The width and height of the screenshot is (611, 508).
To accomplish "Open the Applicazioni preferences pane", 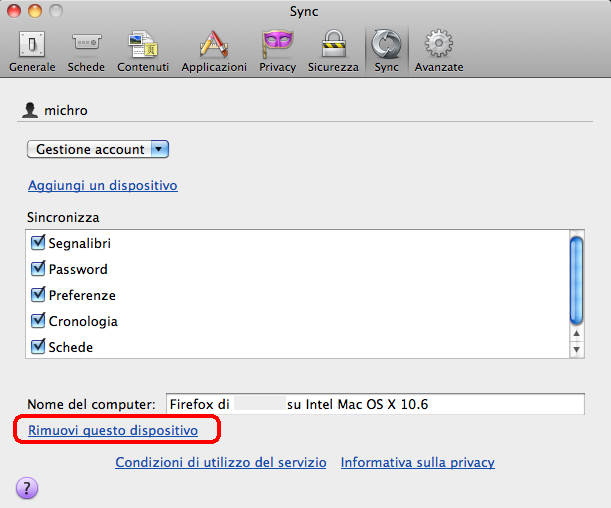I will 214,52.
